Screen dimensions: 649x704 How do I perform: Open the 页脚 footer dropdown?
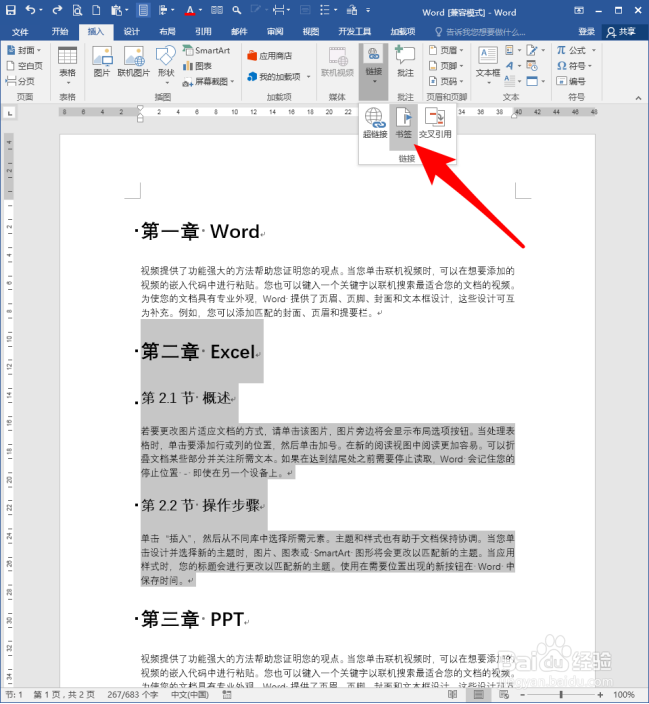point(446,66)
